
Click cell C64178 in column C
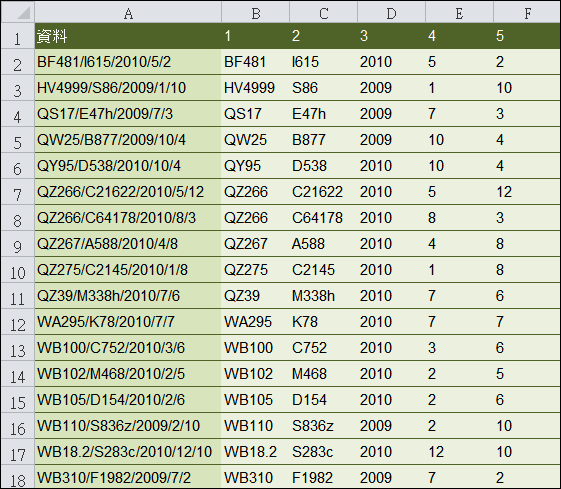coord(323,218)
